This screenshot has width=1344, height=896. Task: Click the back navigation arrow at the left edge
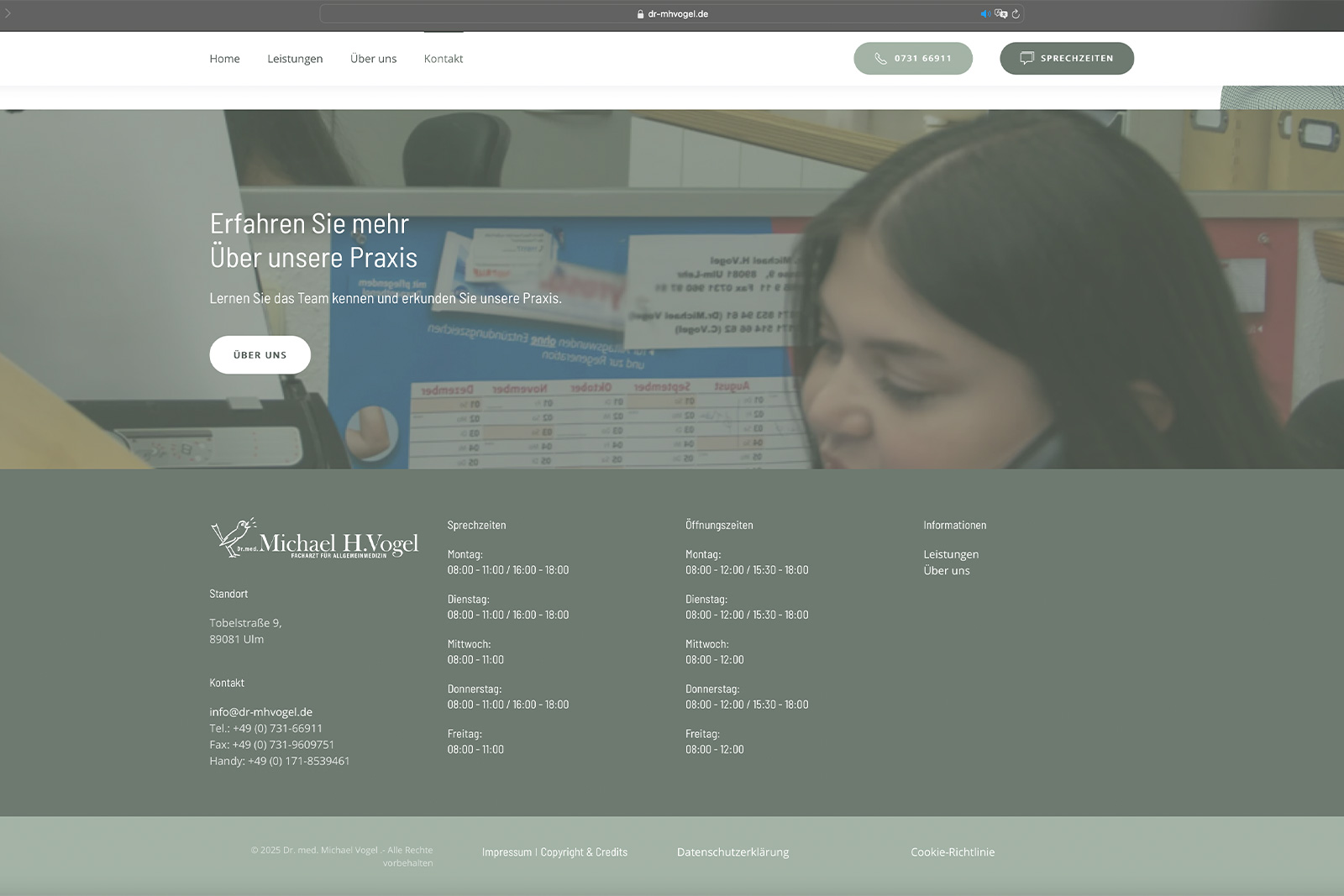tap(9, 13)
